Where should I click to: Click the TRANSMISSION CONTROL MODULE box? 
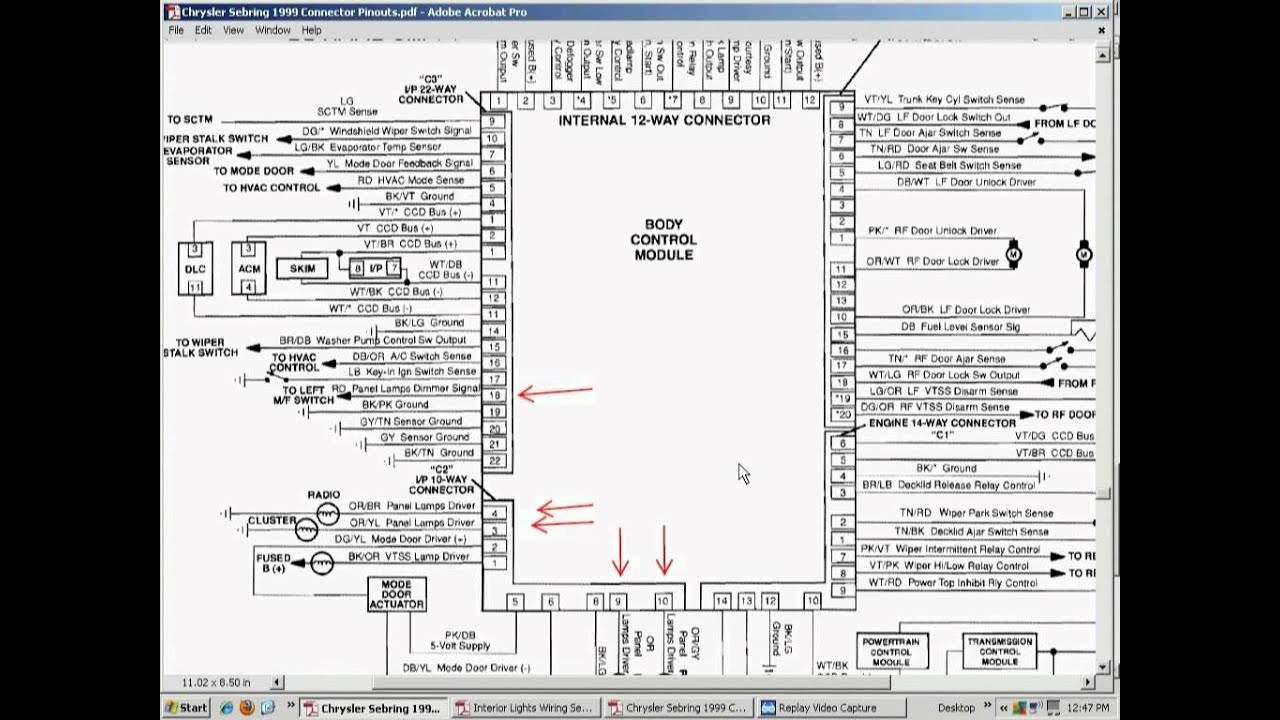999,651
